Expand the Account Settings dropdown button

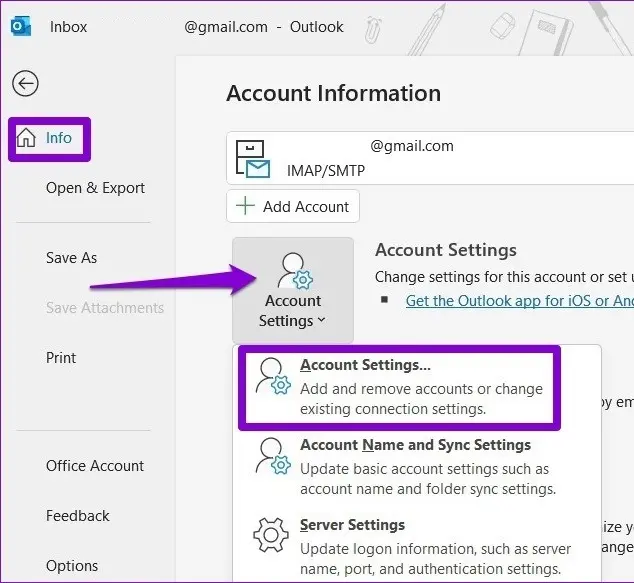(x=293, y=291)
